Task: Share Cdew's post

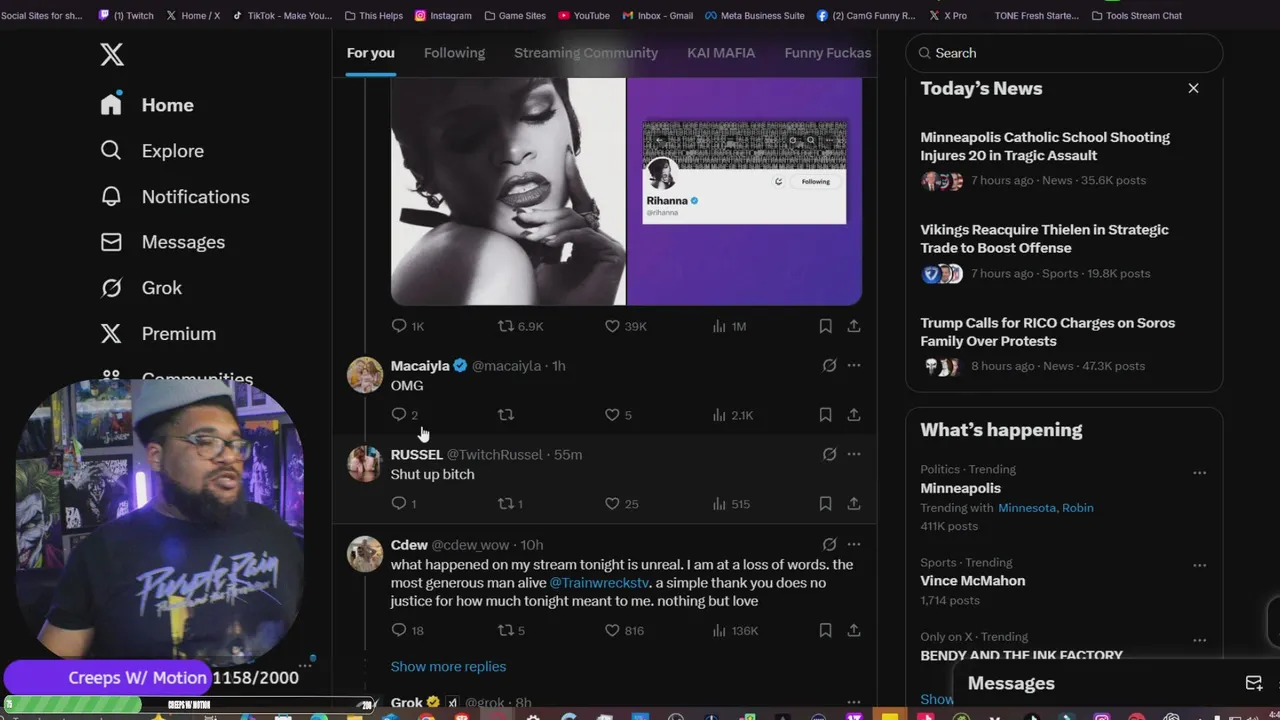Action: pyautogui.click(x=854, y=630)
